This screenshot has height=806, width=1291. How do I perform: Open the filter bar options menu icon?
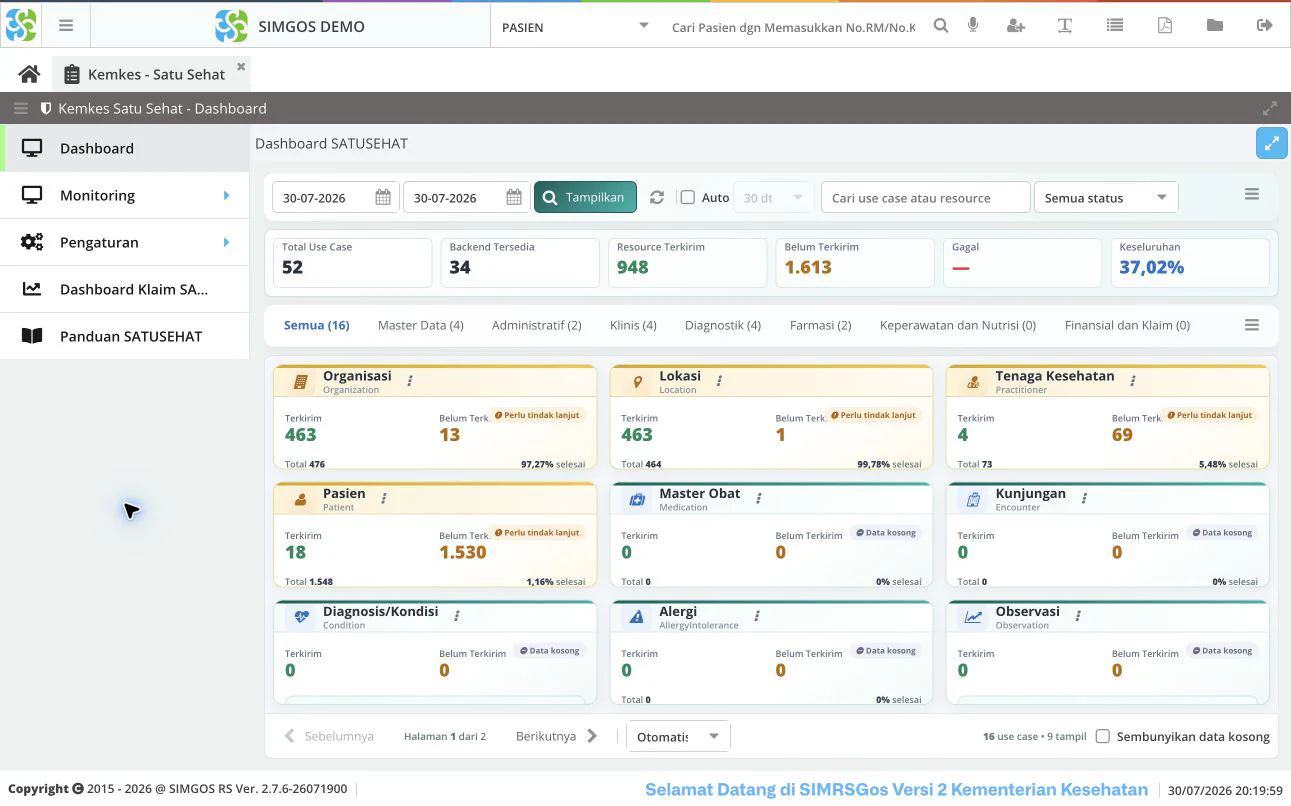tap(1252, 194)
